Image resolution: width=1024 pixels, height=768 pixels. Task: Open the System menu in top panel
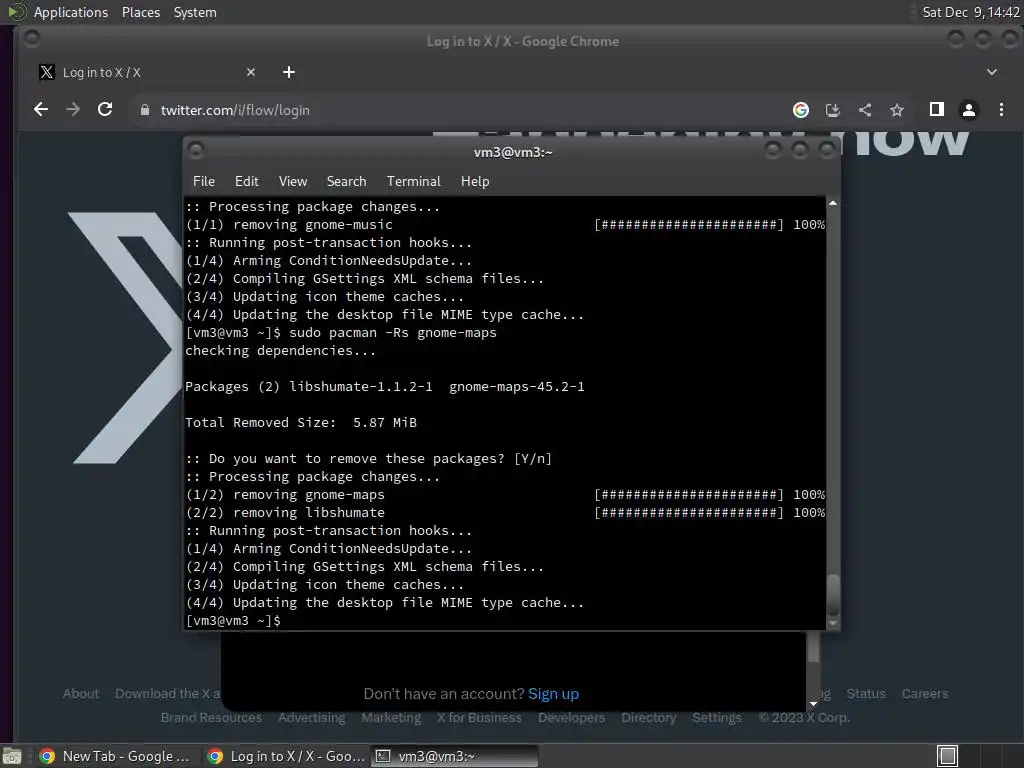click(195, 12)
